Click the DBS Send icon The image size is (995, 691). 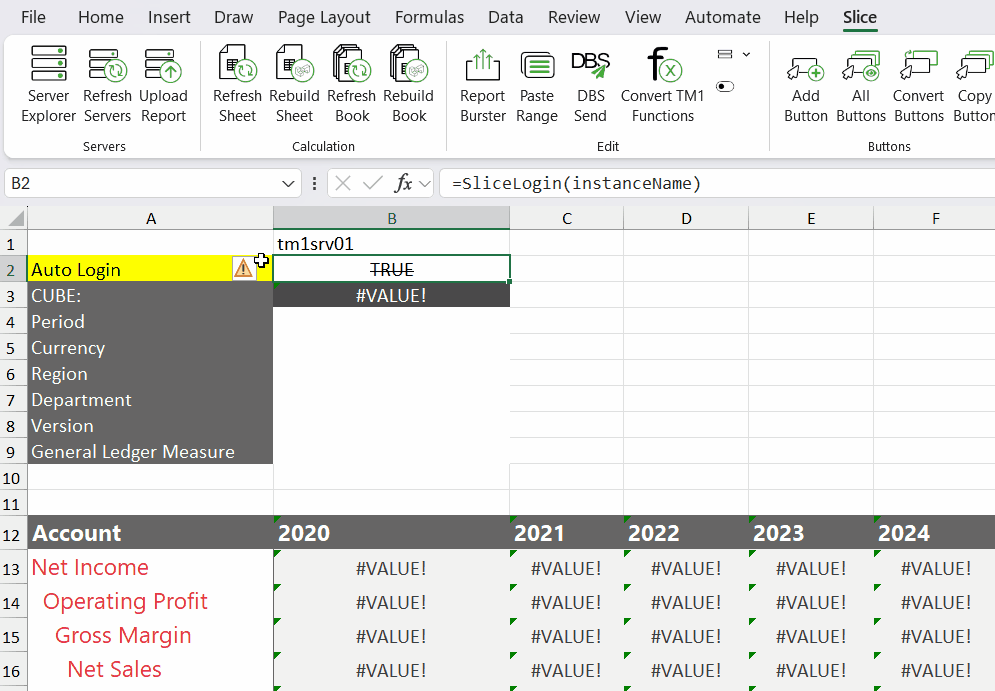point(590,85)
